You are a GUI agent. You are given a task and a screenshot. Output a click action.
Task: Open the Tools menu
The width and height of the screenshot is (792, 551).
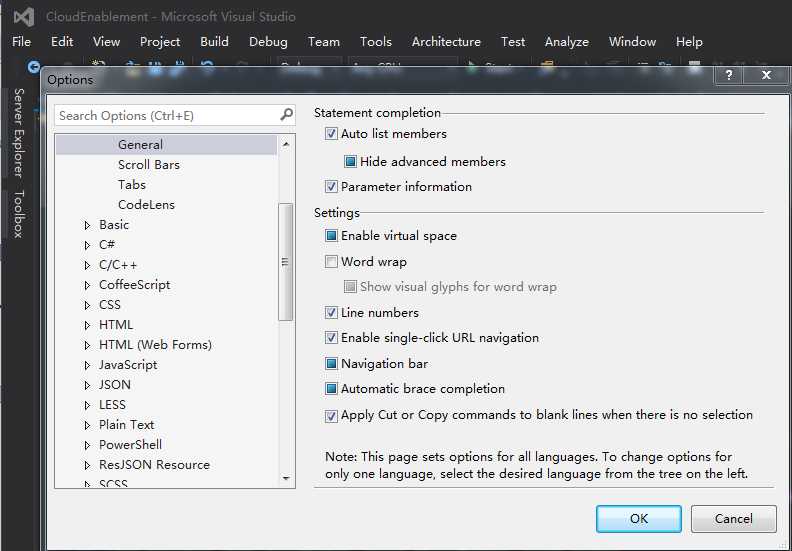click(x=376, y=41)
